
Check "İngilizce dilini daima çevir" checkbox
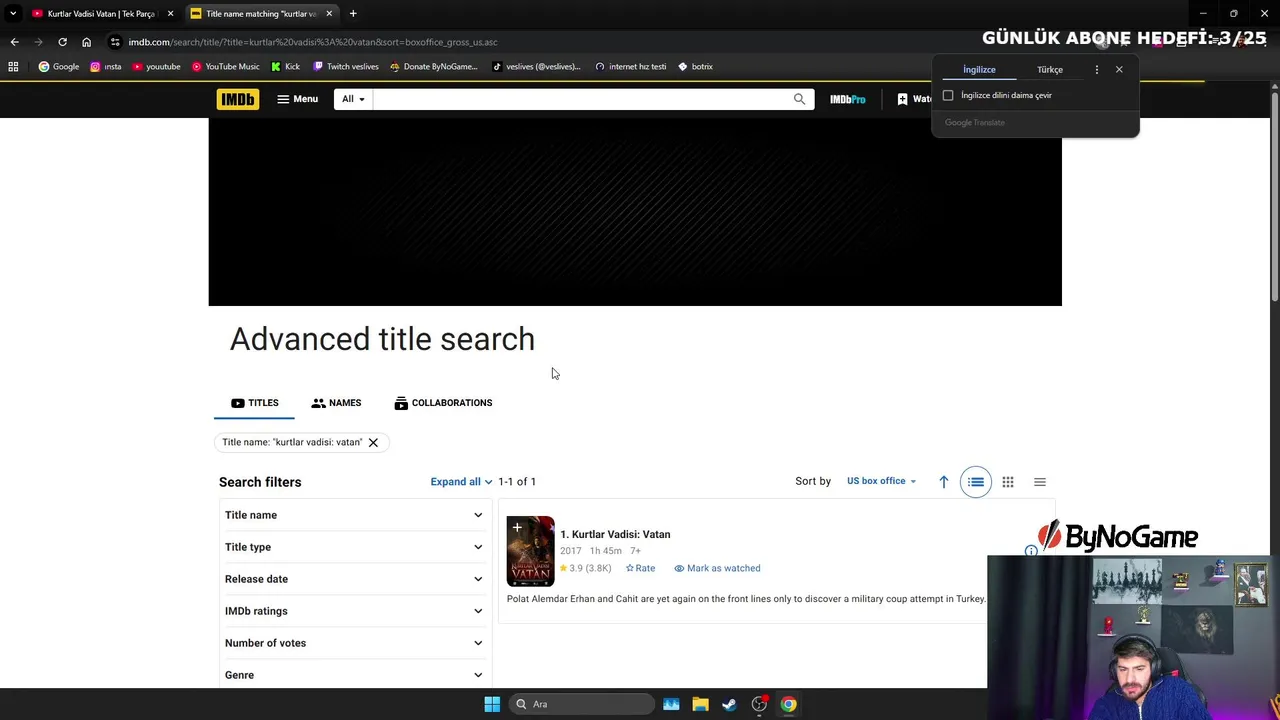(948, 95)
